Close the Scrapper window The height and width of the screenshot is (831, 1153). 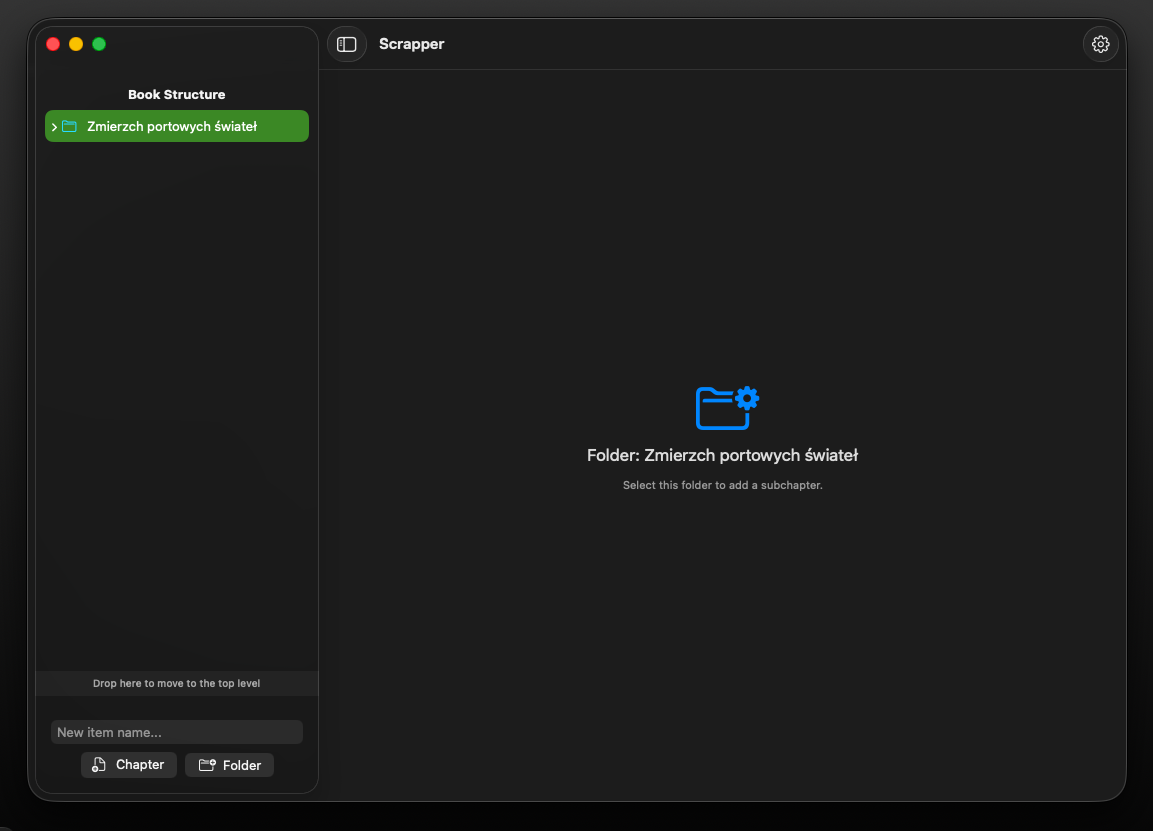(x=53, y=44)
